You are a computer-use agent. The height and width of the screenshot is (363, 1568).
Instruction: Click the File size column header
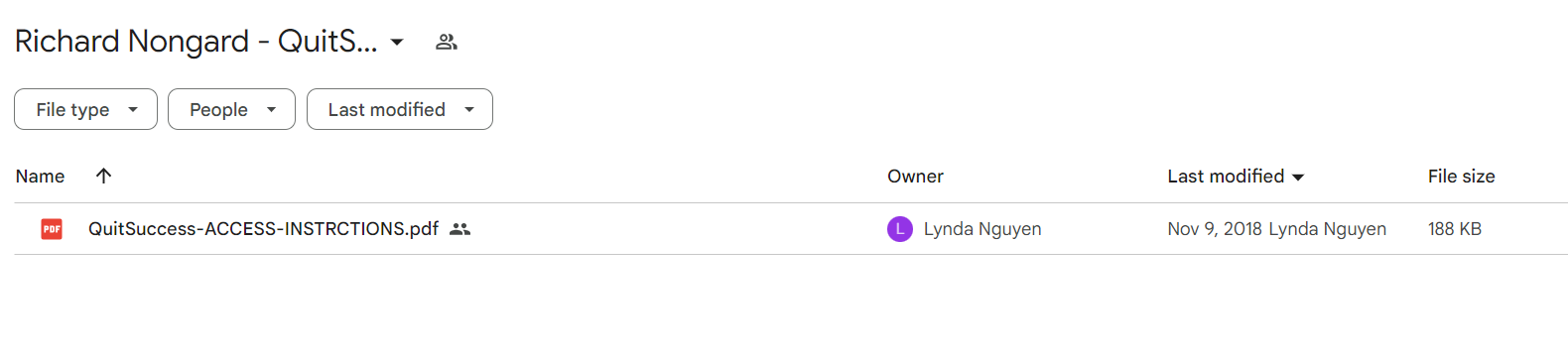(x=1461, y=176)
